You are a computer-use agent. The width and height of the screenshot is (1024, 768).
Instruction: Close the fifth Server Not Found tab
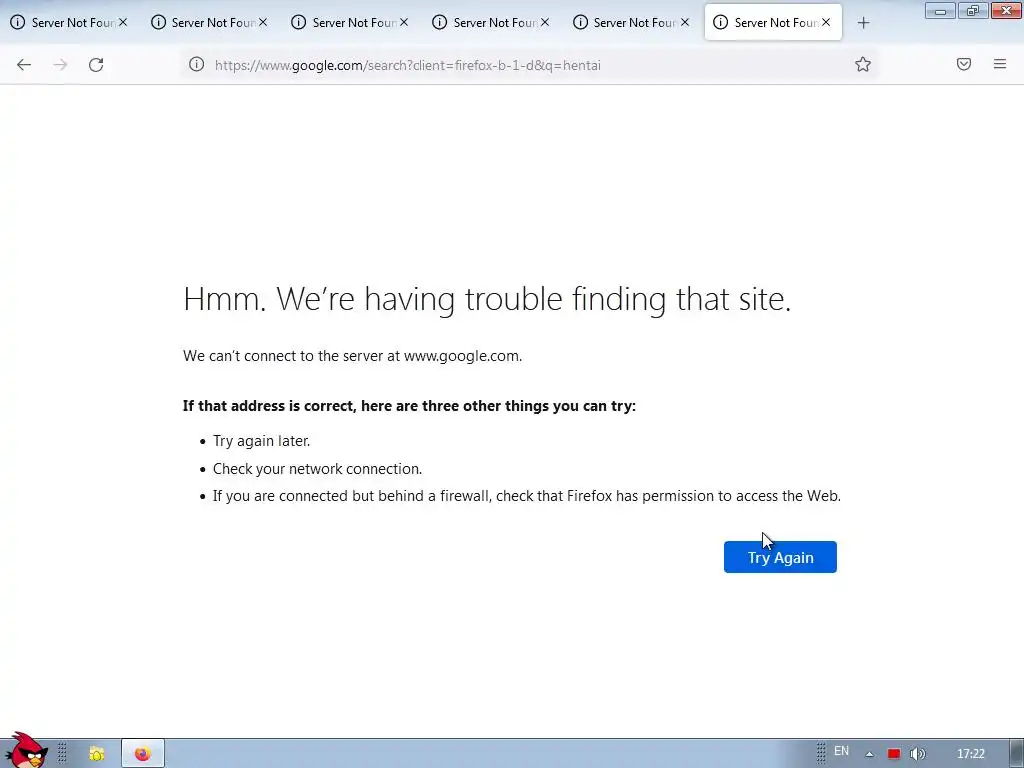684,22
